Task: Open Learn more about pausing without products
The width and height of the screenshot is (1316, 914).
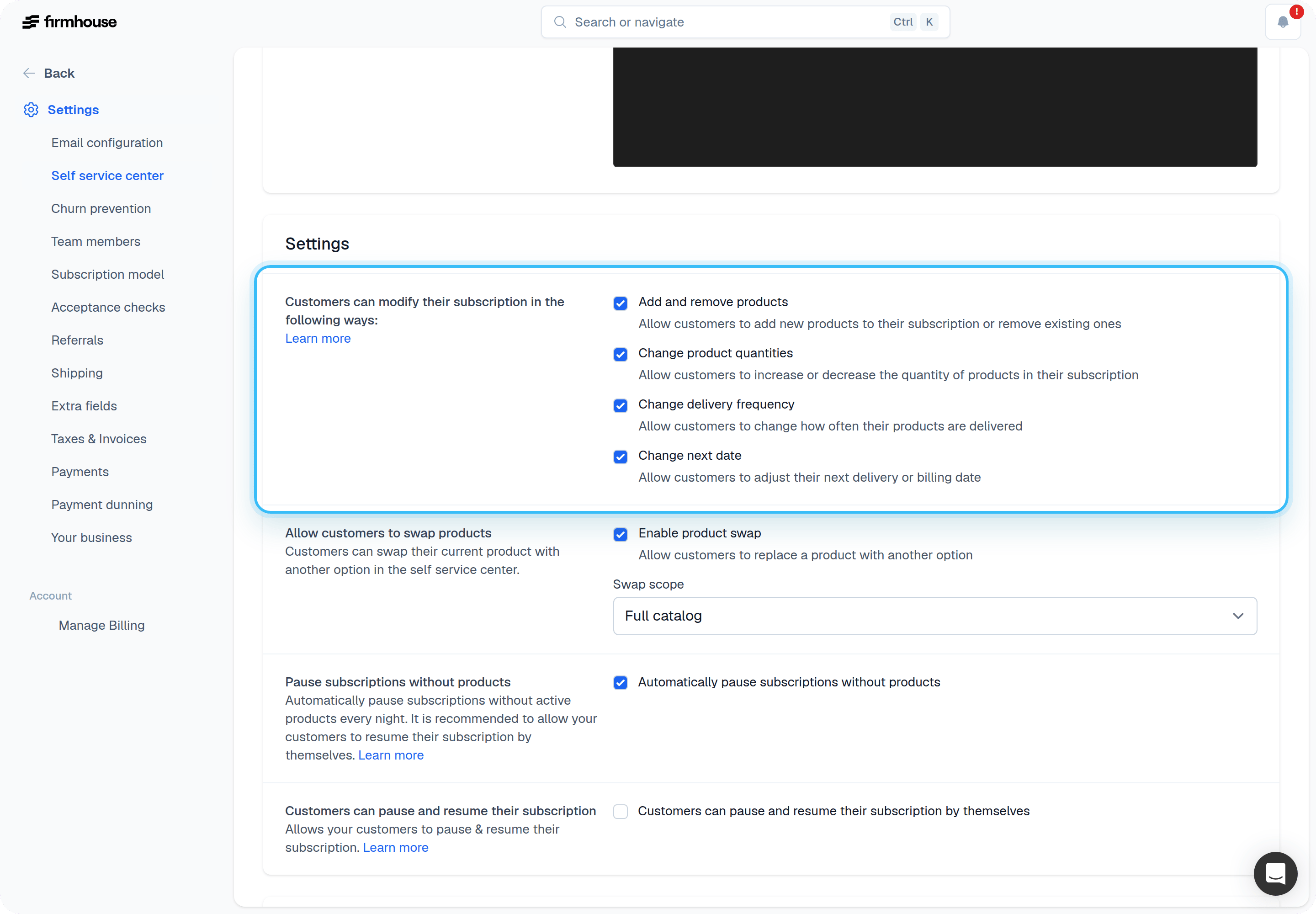Action: coord(391,755)
